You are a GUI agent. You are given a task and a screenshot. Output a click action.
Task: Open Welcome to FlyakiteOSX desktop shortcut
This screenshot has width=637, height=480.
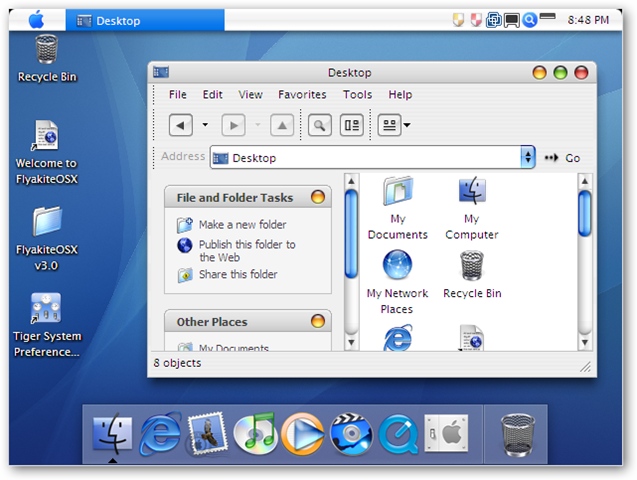[x=46, y=152]
